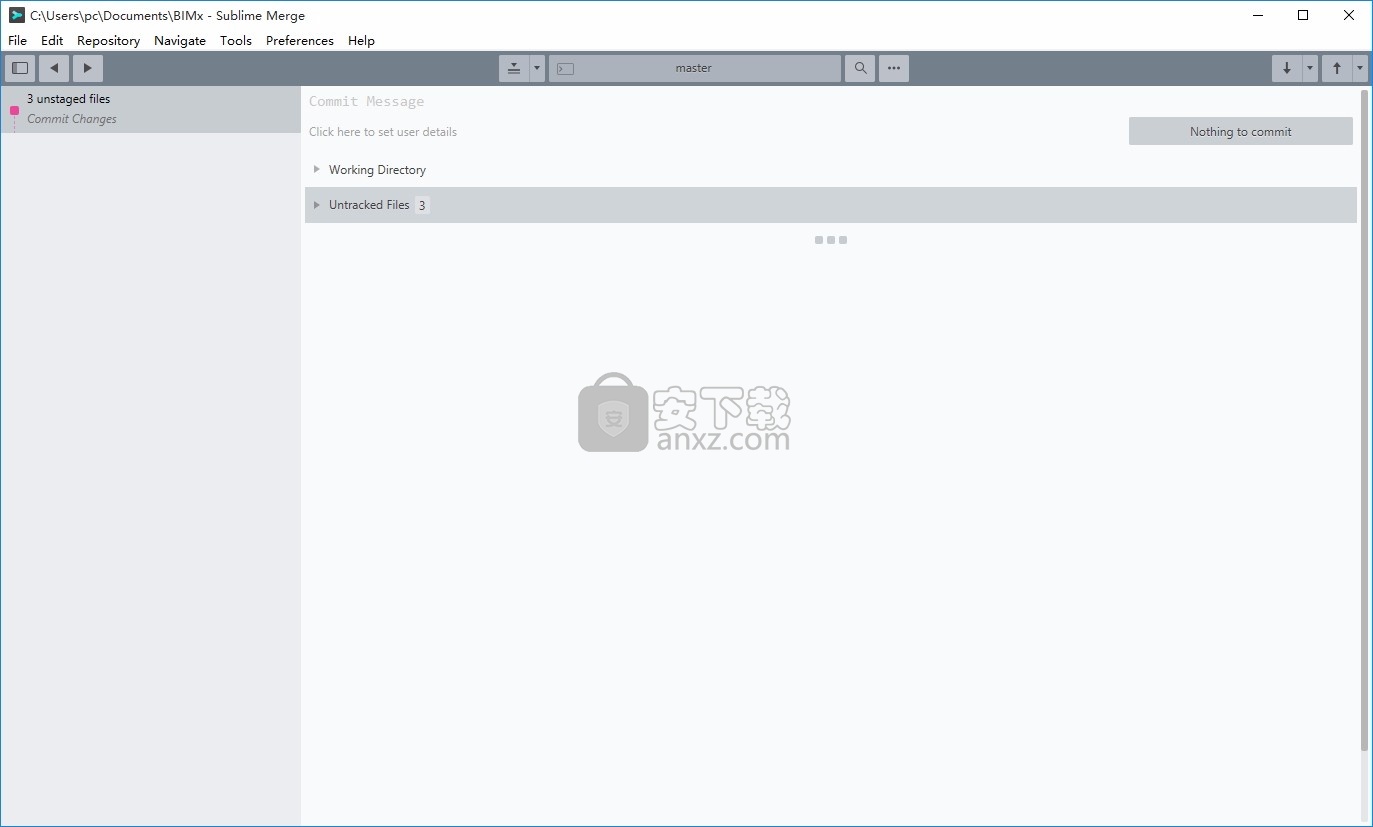Open the Tools menu
The height and width of the screenshot is (827, 1373).
tap(236, 41)
